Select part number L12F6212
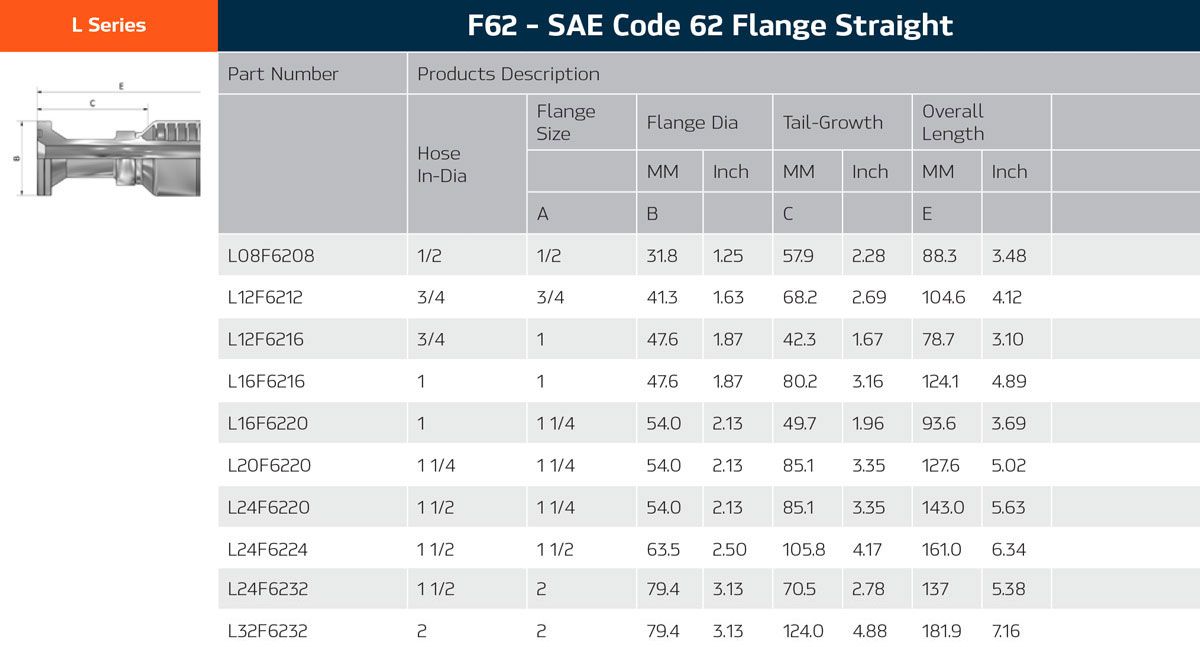The width and height of the screenshot is (1200, 647). coord(265,298)
